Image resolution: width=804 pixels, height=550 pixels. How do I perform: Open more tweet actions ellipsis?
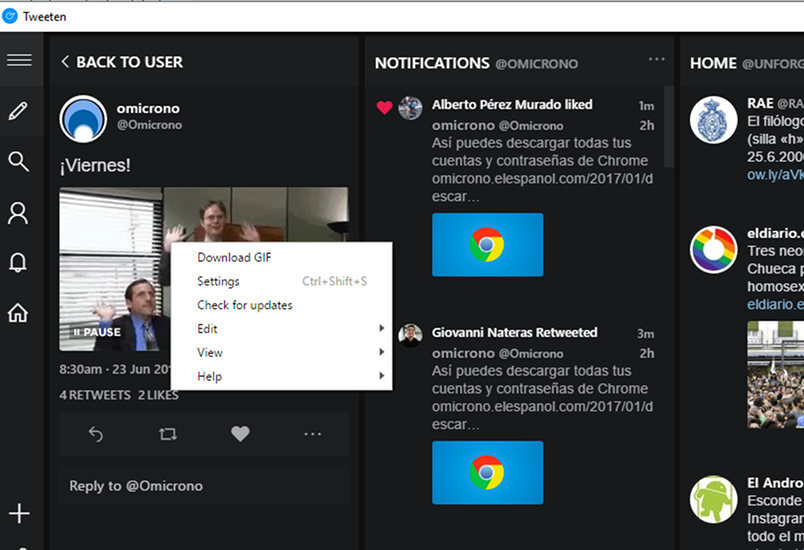(x=312, y=434)
